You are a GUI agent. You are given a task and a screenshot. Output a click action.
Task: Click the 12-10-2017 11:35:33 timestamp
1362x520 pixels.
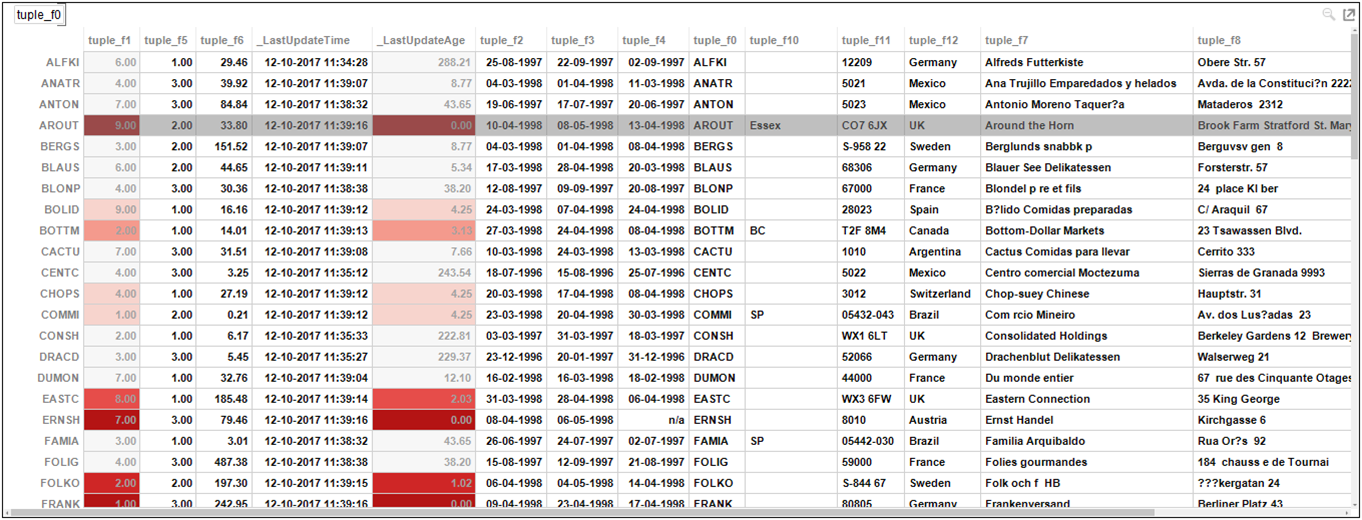click(x=312, y=336)
